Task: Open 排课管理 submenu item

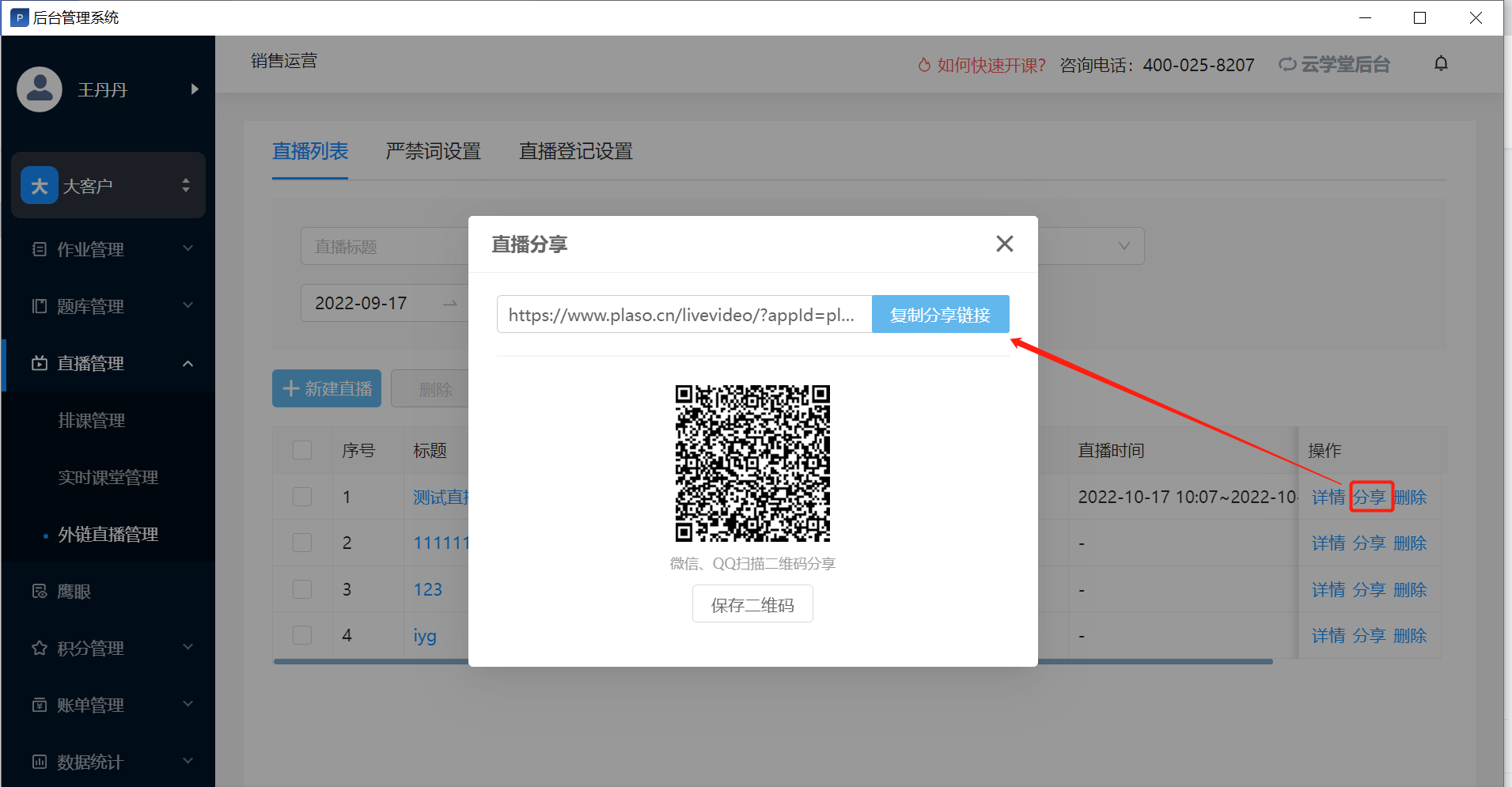Action: point(92,420)
